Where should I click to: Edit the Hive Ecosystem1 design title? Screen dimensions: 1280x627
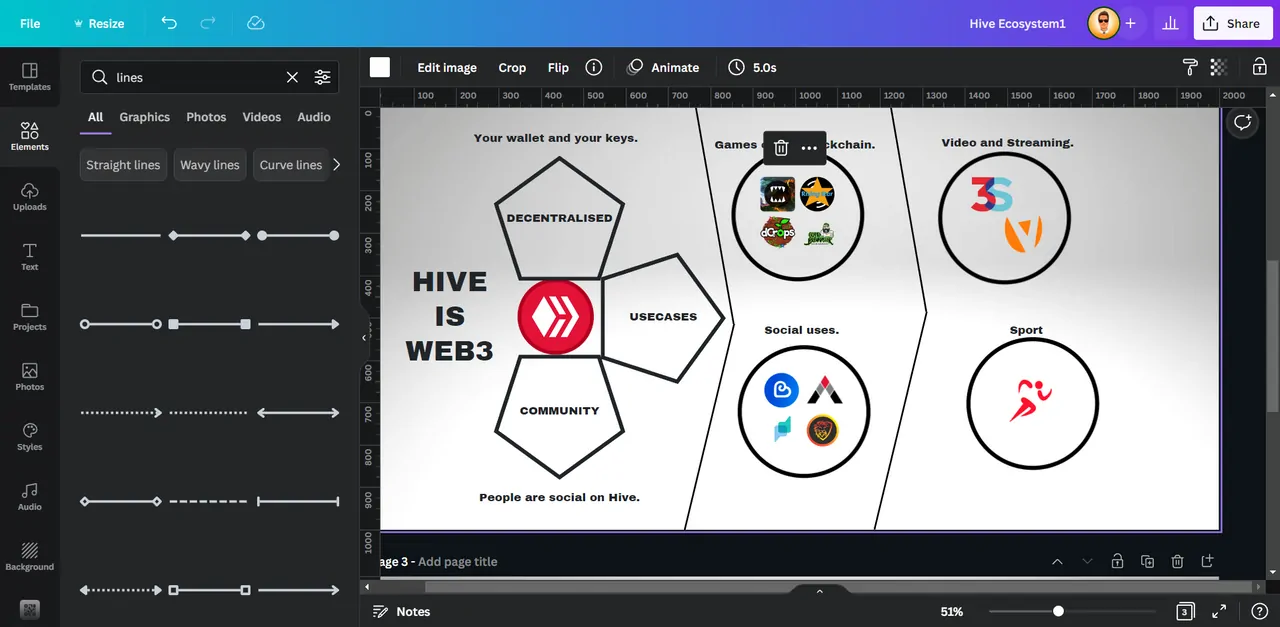1017,23
